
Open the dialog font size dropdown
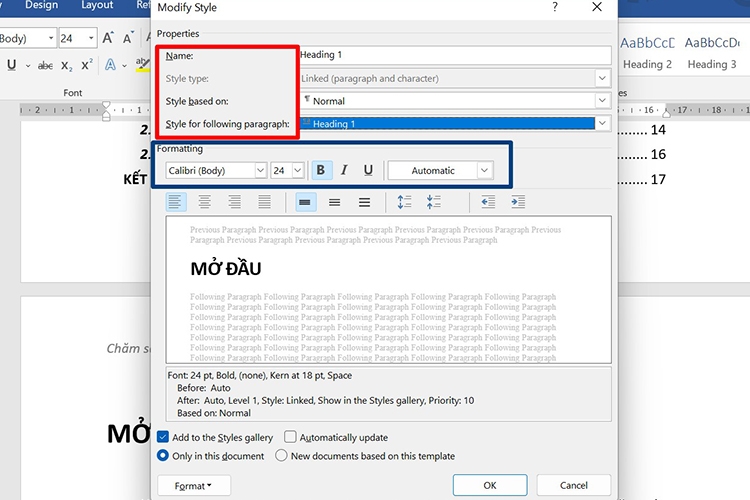[298, 170]
